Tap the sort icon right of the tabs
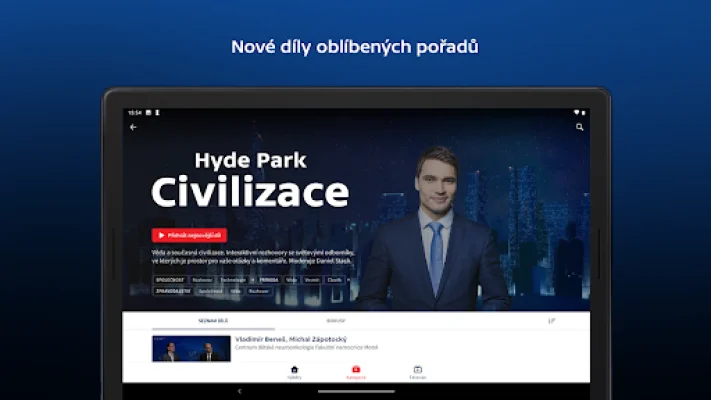This screenshot has width=711, height=400. pos(552,321)
